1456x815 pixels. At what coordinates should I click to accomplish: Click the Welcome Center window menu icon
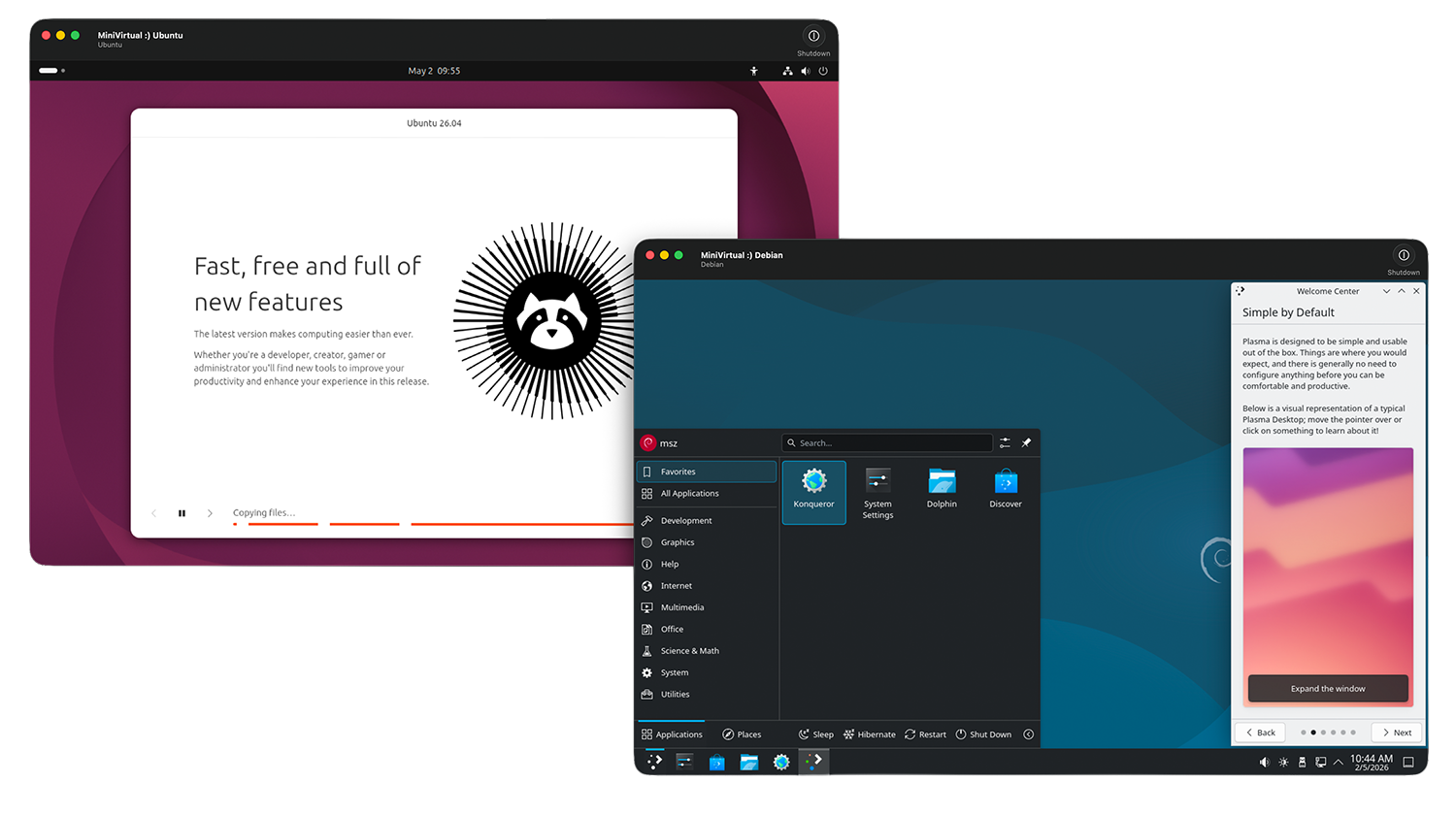1240,291
